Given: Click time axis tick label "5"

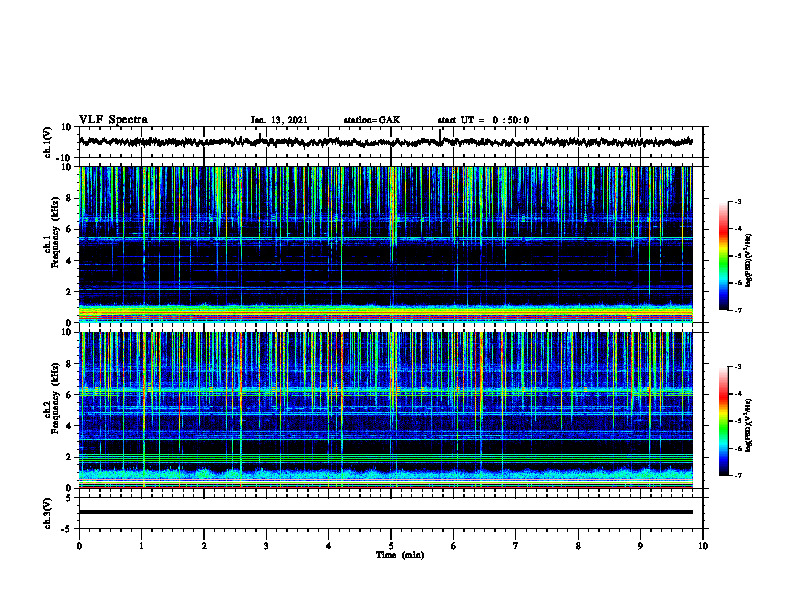Looking at the screenshot, I should (x=391, y=546).
